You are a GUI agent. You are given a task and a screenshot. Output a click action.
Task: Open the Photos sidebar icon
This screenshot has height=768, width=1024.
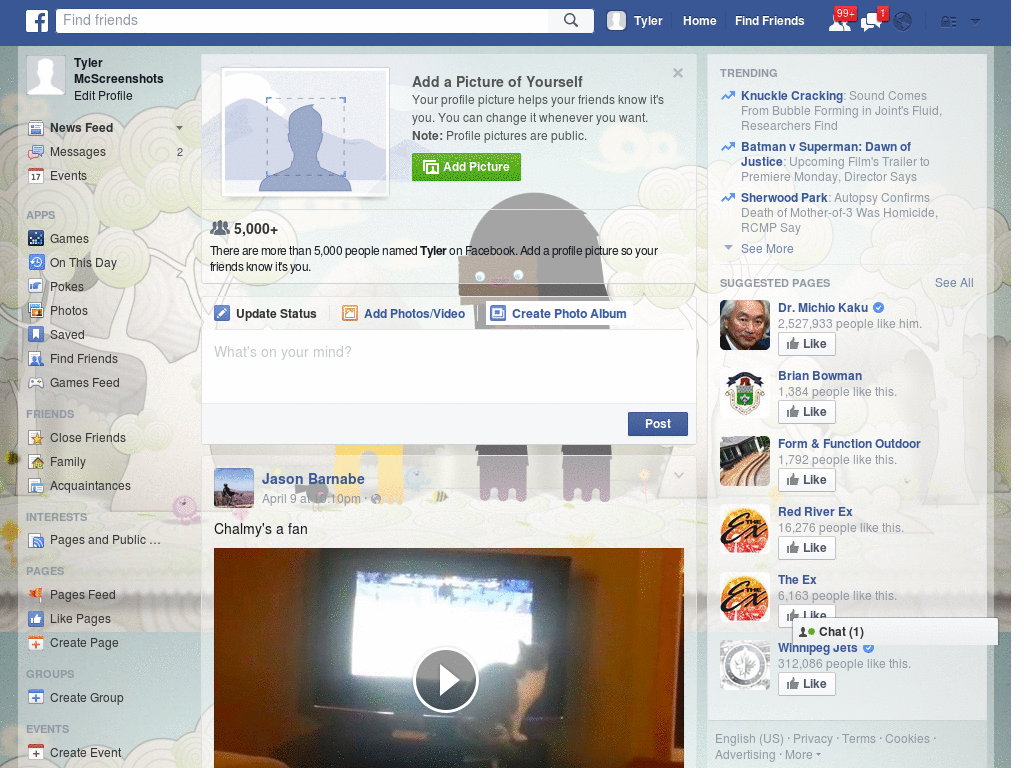36,311
